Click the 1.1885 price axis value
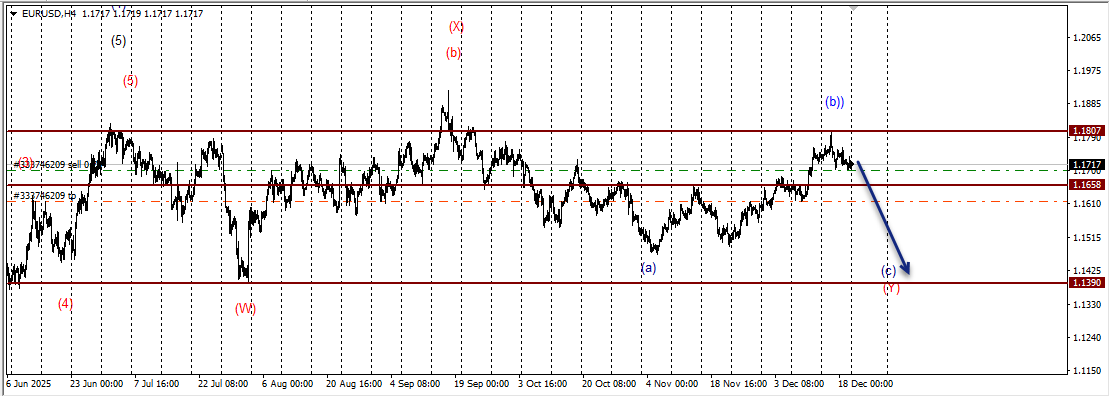The image size is (1110, 396). pos(1087,103)
